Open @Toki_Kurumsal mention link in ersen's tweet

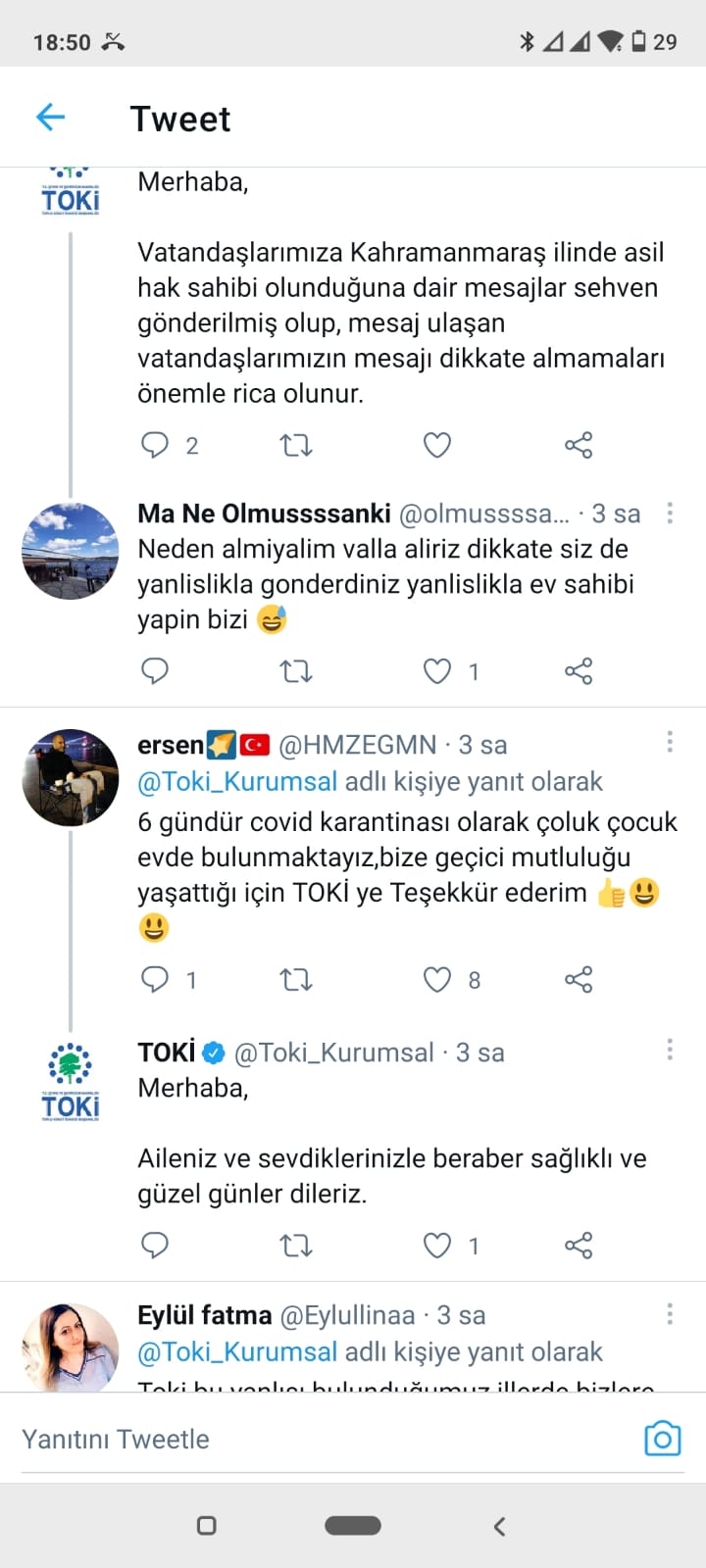point(237,781)
